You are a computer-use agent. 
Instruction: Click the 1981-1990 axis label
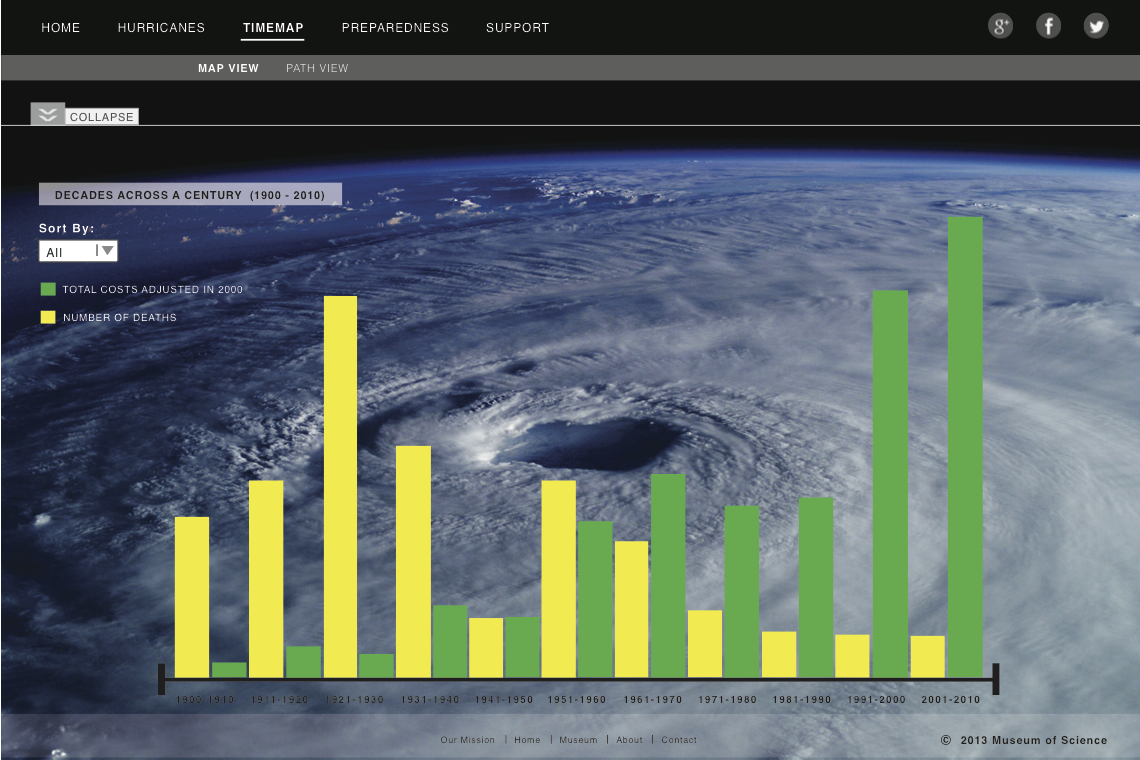point(802,700)
